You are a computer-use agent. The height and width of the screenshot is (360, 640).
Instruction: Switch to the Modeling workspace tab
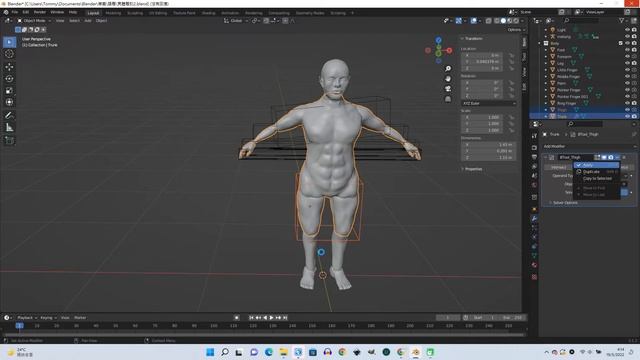[x=113, y=13]
